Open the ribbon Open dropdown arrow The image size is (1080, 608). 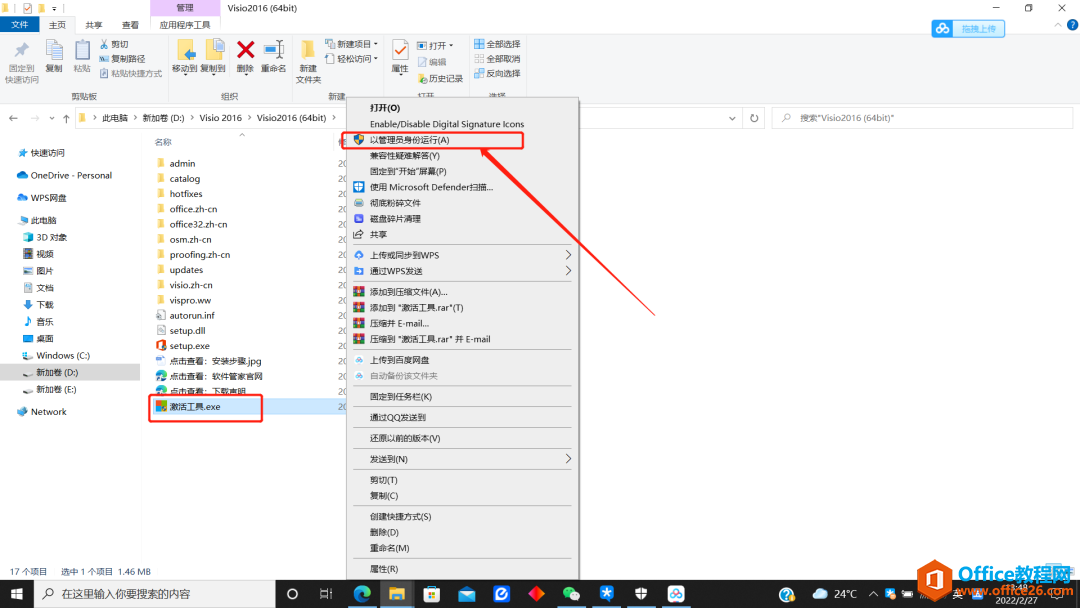[x=451, y=45]
